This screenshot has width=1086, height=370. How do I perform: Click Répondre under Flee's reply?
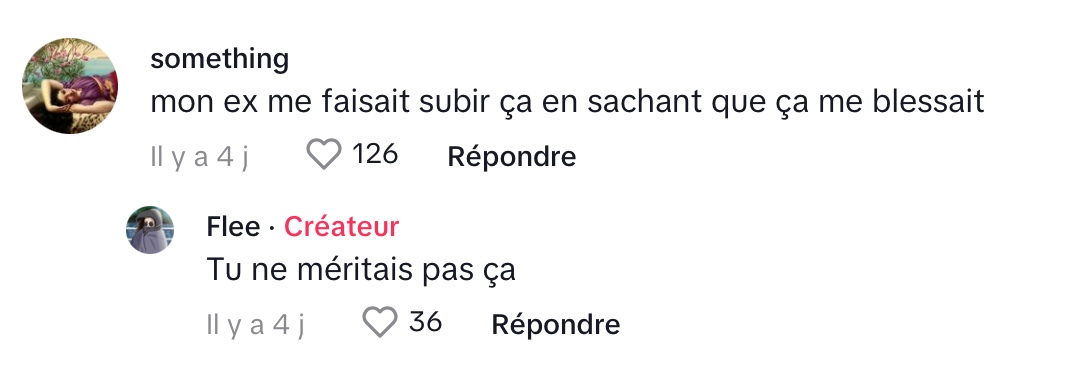pyautogui.click(x=555, y=324)
